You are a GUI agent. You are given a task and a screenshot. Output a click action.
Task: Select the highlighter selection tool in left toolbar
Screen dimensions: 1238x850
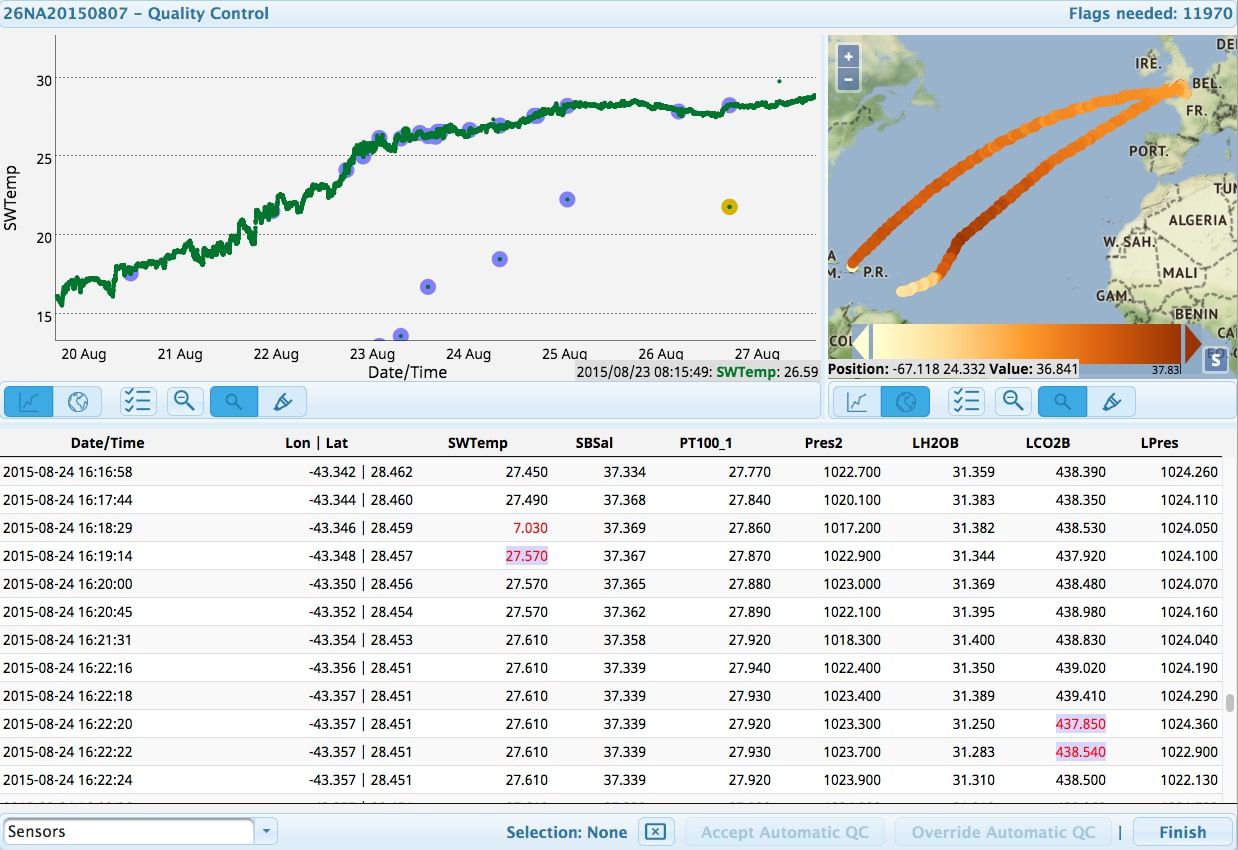[282, 402]
